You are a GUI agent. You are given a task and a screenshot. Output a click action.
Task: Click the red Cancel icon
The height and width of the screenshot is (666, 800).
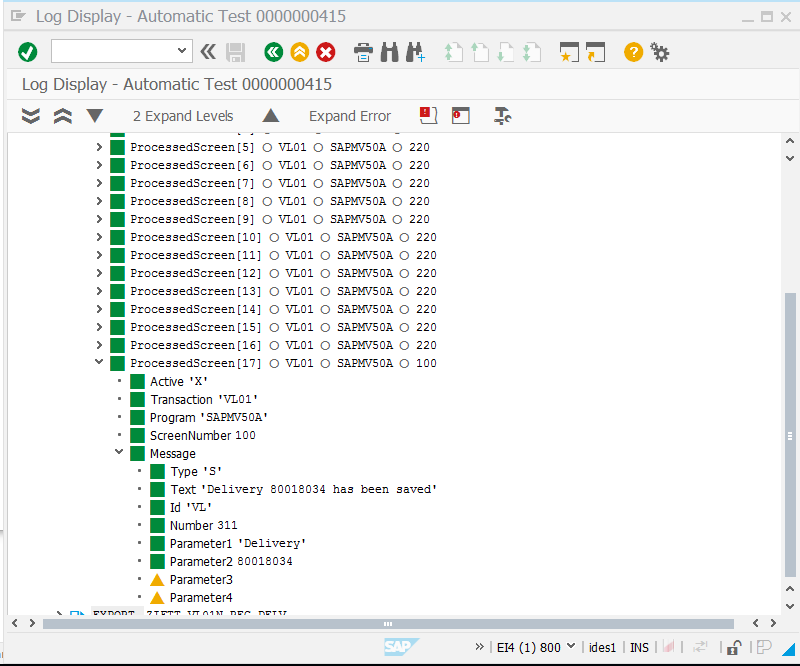point(325,51)
